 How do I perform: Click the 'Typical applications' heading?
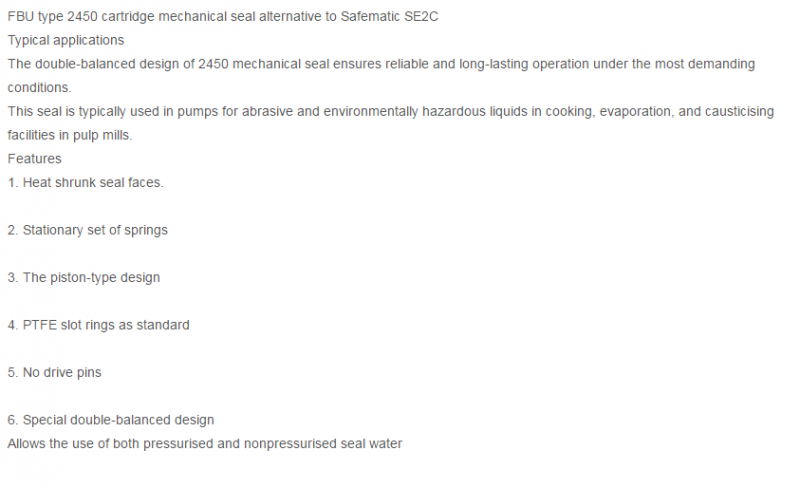(x=66, y=40)
